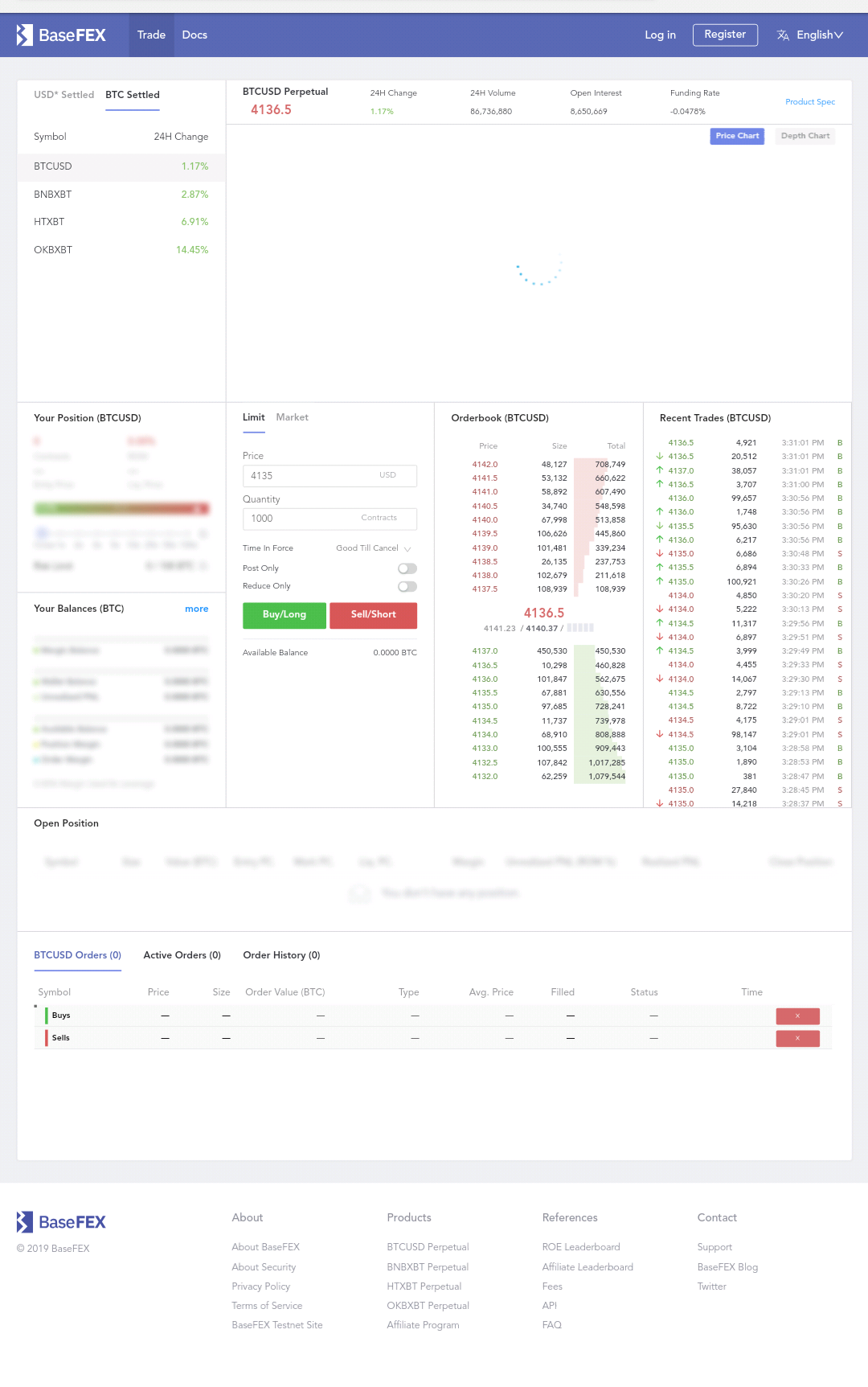Open BTCUSD Perpetual footer link

pyautogui.click(x=428, y=1247)
